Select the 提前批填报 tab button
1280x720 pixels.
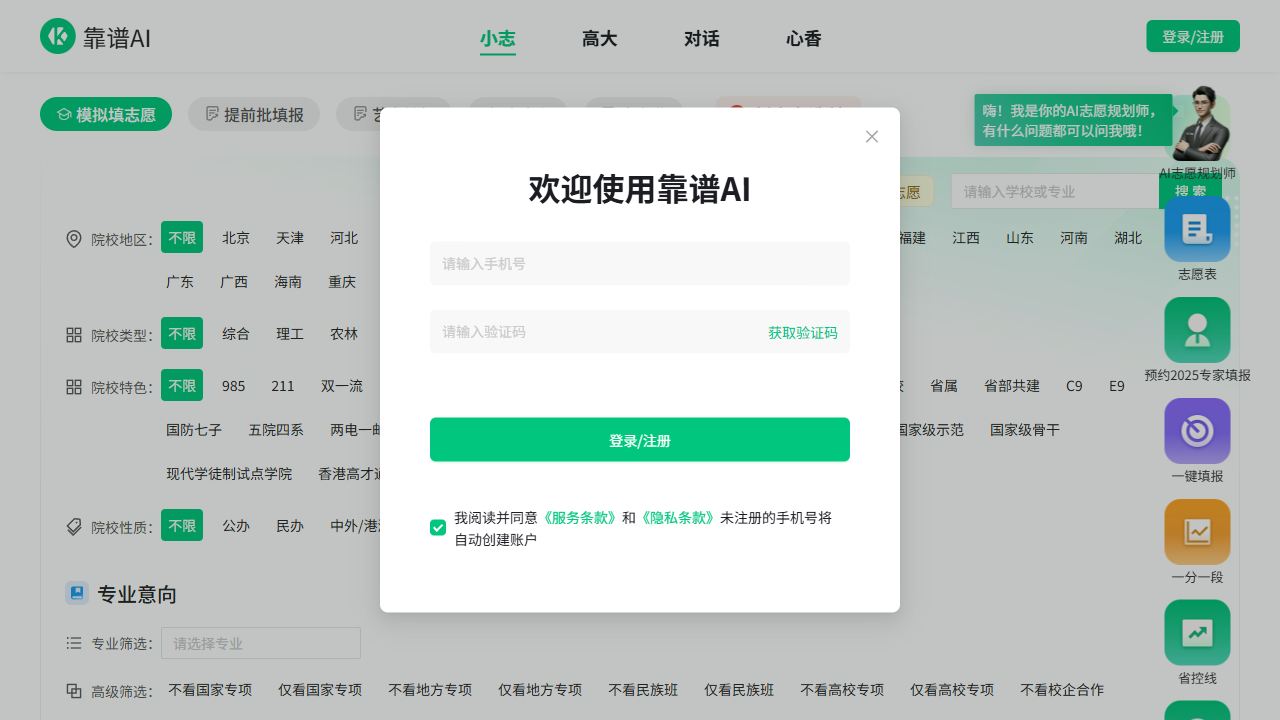click(x=254, y=114)
